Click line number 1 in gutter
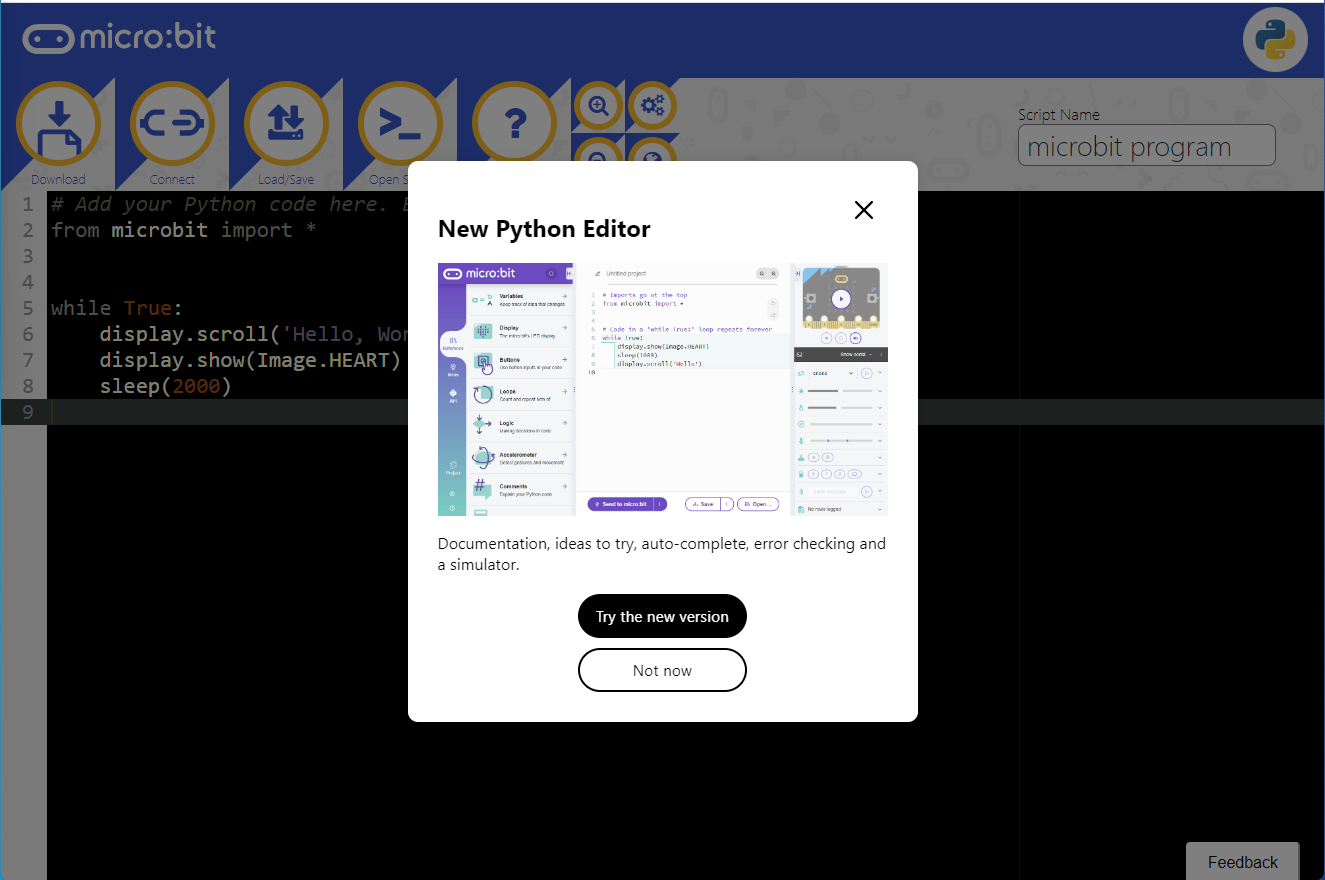The width and height of the screenshot is (1325, 880). [27, 204]
